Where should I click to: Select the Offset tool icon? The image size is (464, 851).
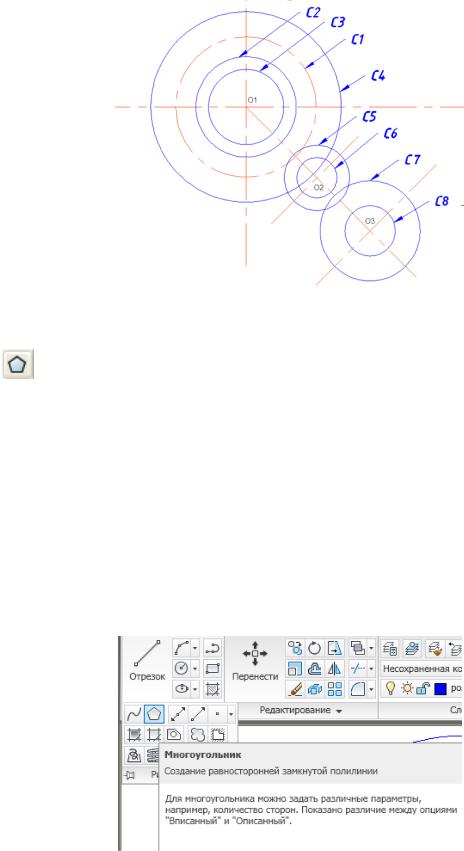[x=315, y=668]
